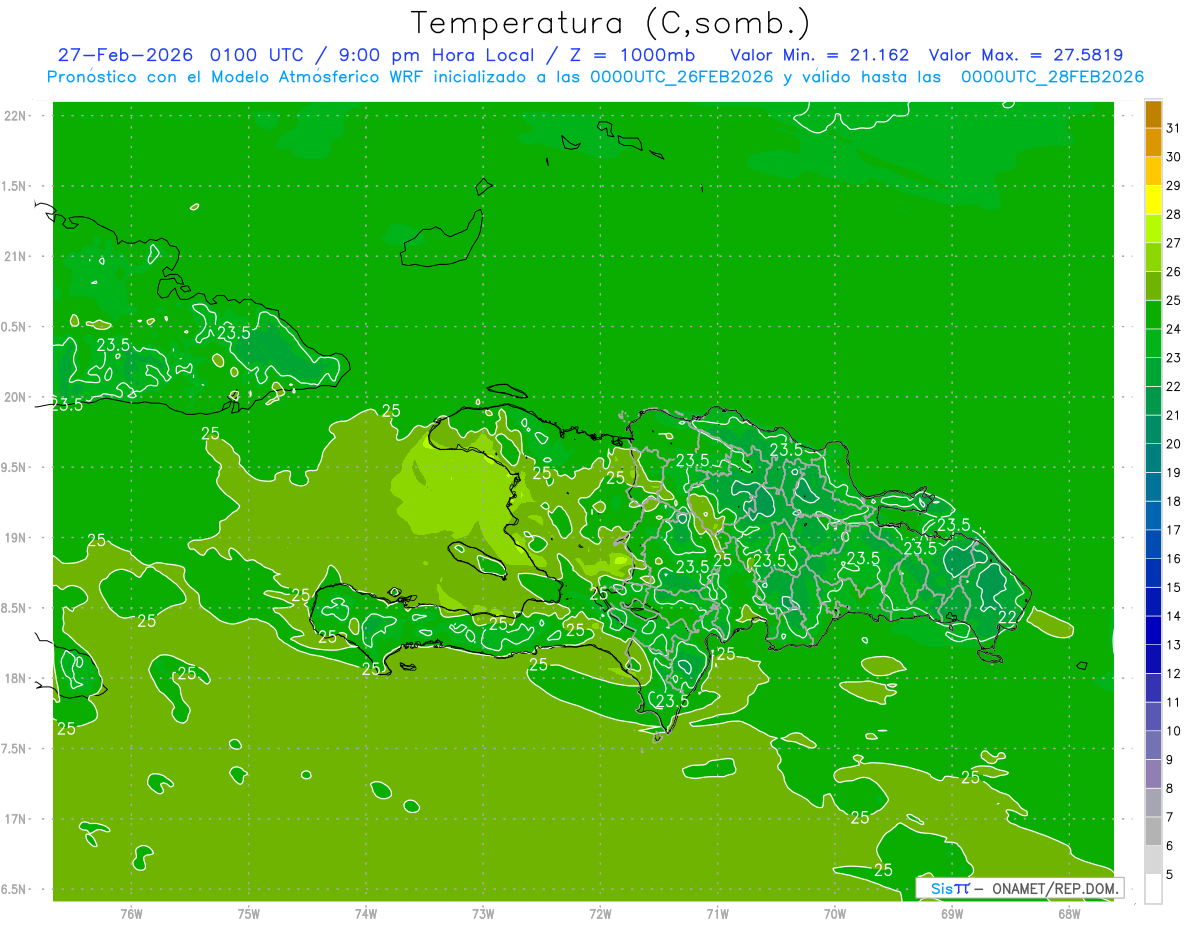This screenshot has height=927, width=1200.
Task: Click the 'Temperatura (C,somb.)' map title
Action: coord(611,23)
